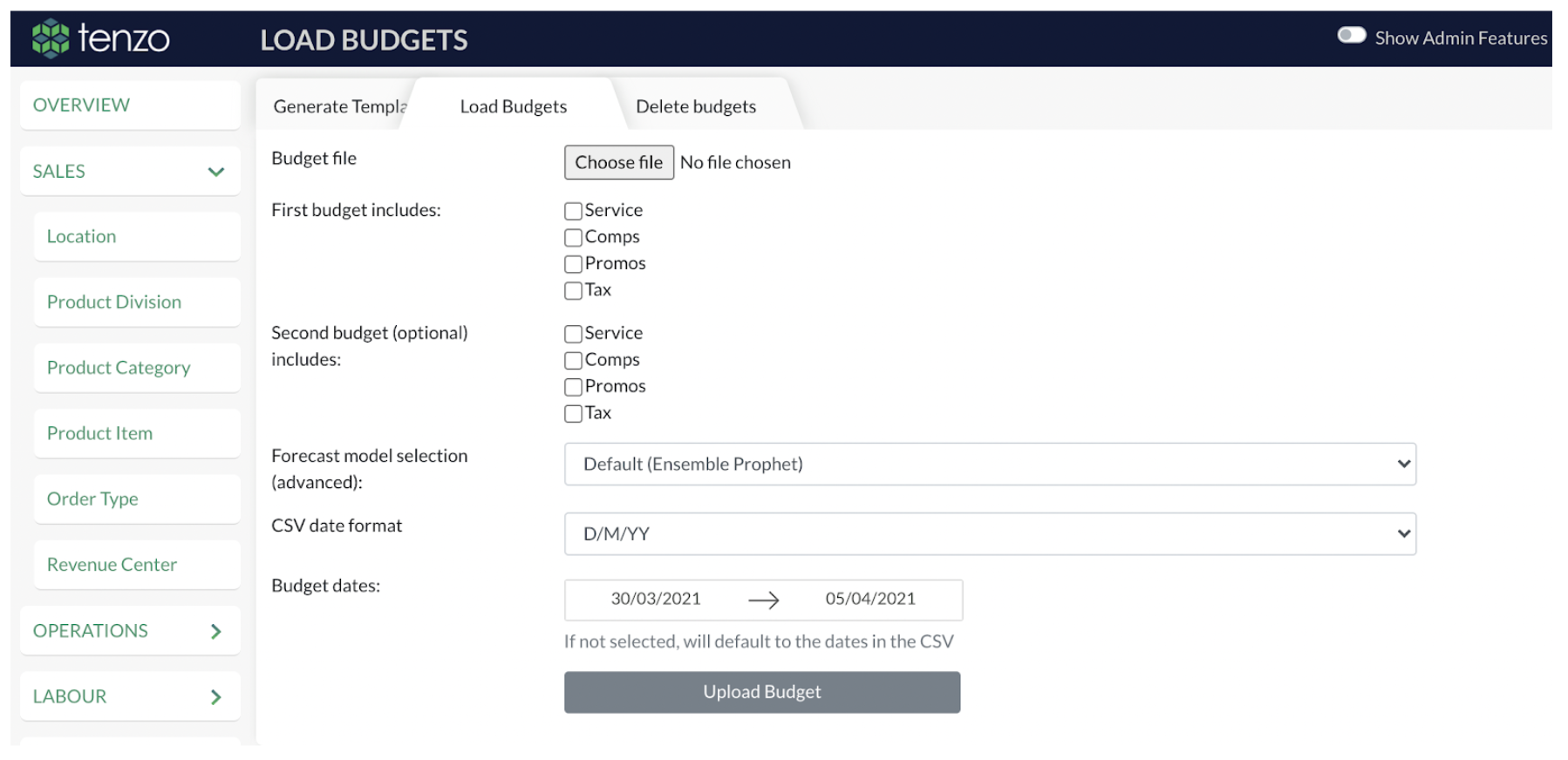Open Order Type in the sidebar
This screenshot has height=760, width=1568.
(137, 499)
